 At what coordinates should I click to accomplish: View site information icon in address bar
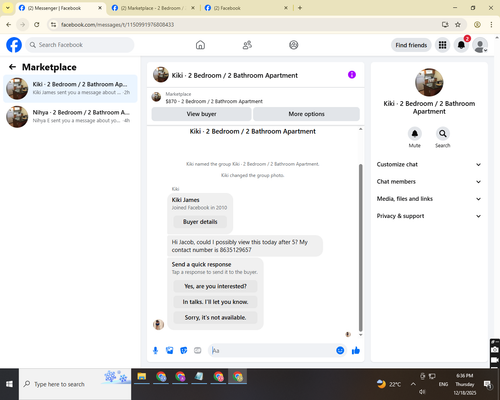coord(53,24)
